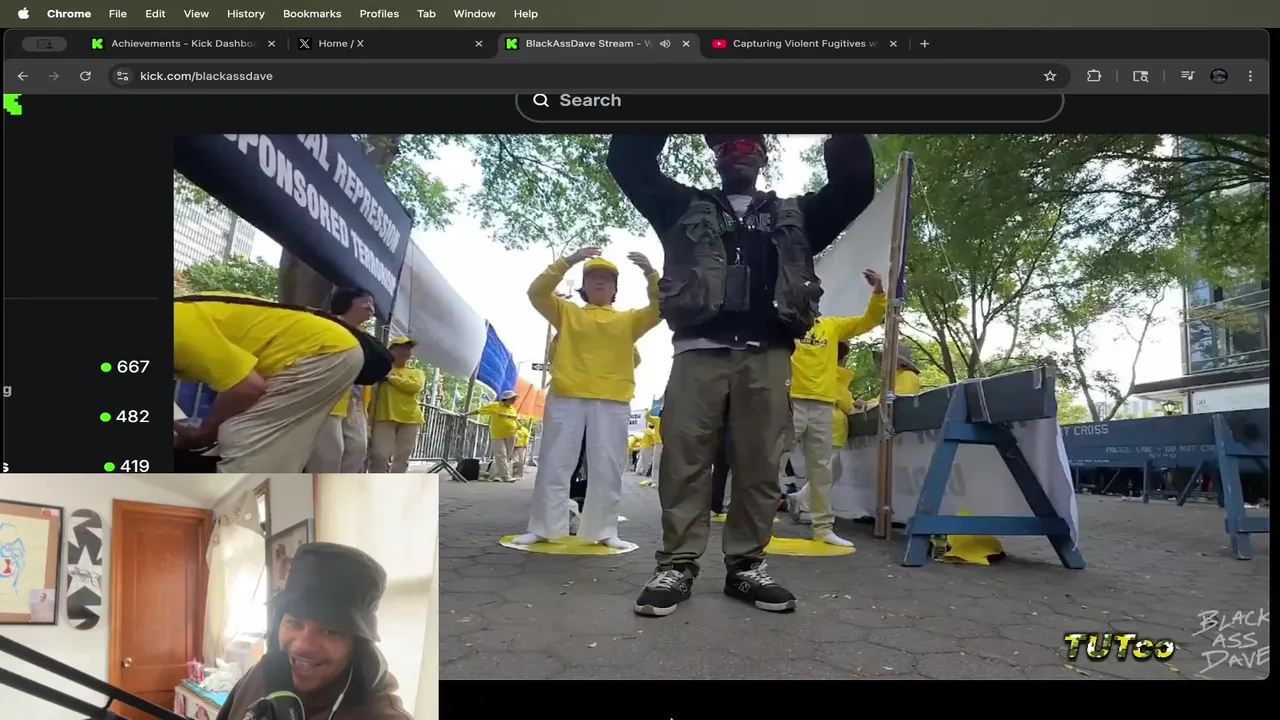Image resolution: width=1280 pixels, height=720 pixels.
Task: Close the BlackAssDave Stream tab
Action: [x=685, y=44]
